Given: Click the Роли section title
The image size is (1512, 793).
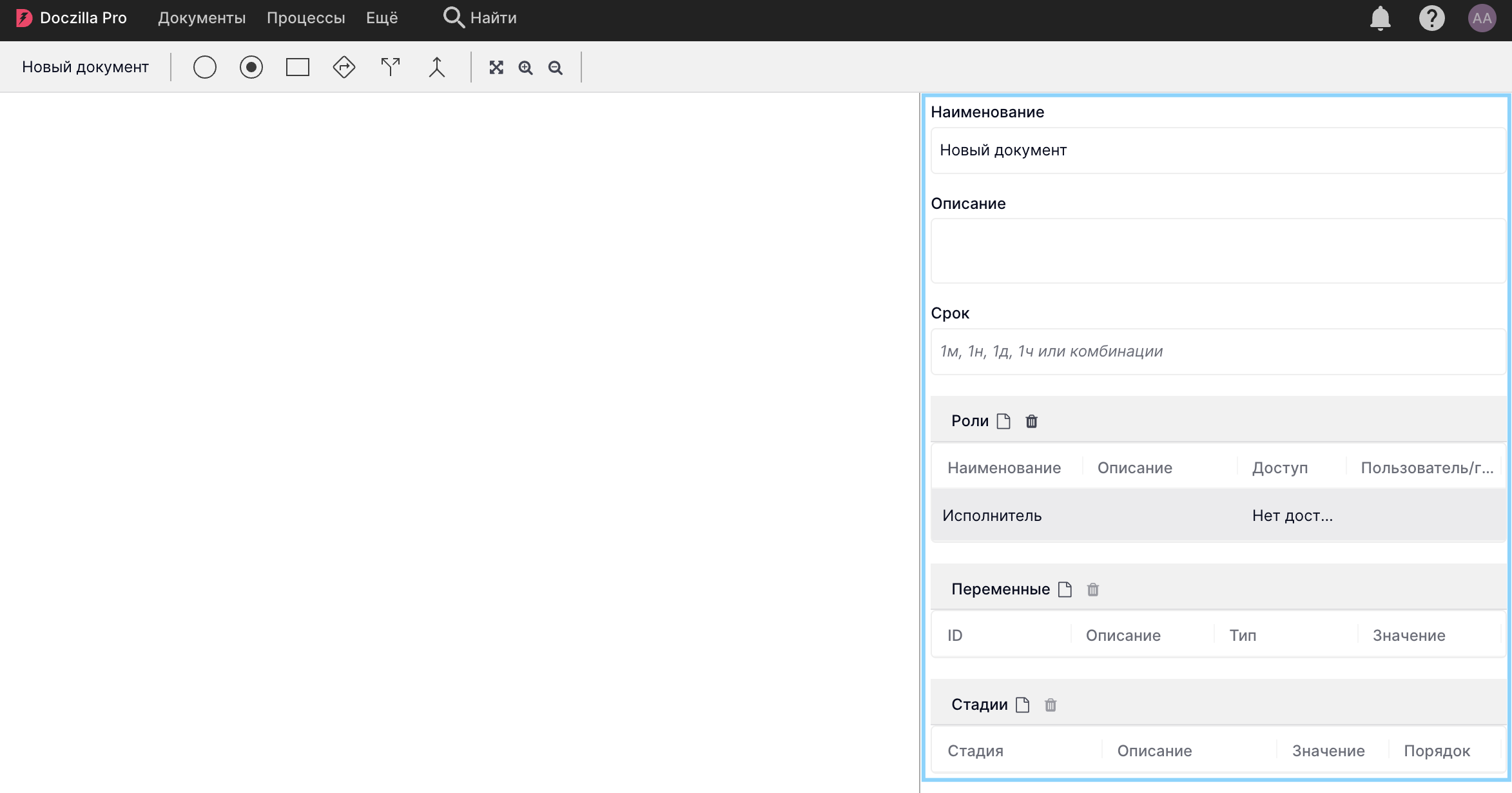Looking at the screenshot, I should click(x=970, y=421).
